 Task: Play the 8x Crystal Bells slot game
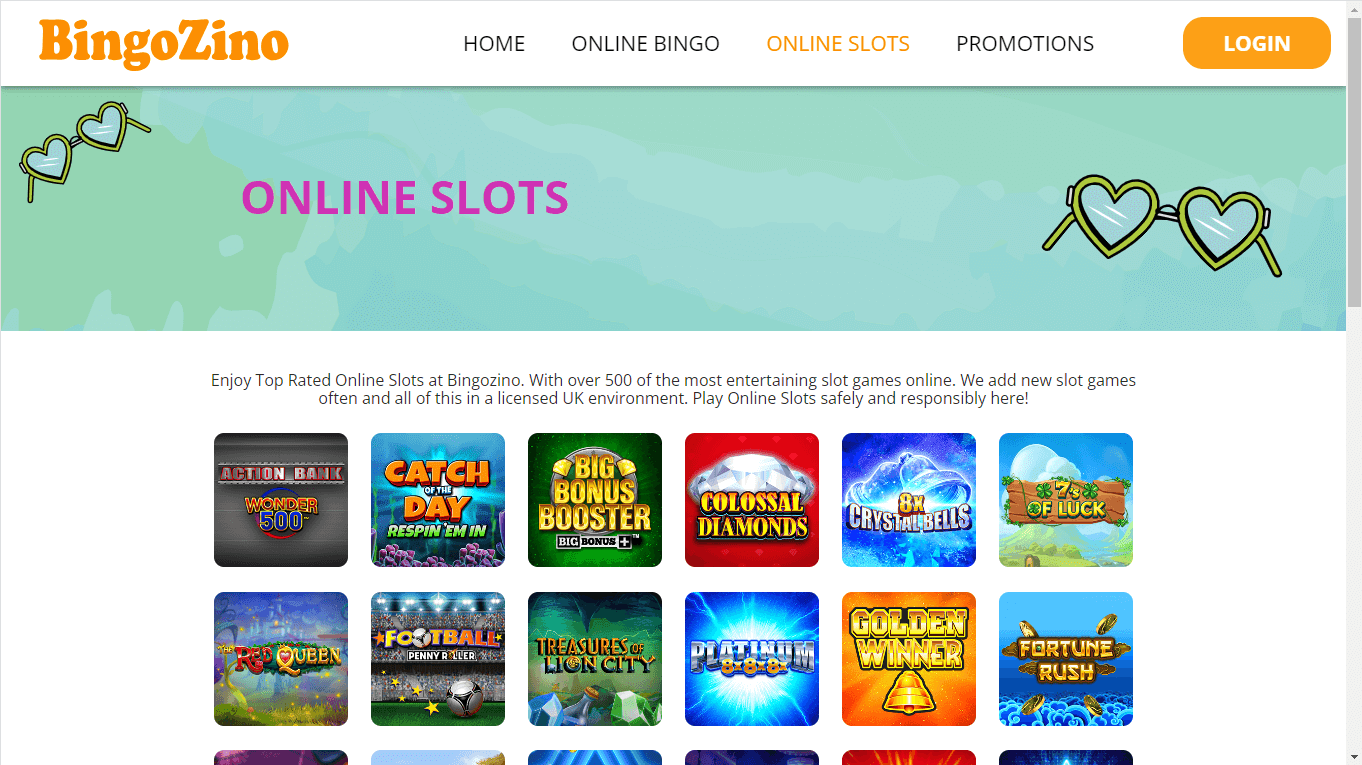tap(909, 500)
